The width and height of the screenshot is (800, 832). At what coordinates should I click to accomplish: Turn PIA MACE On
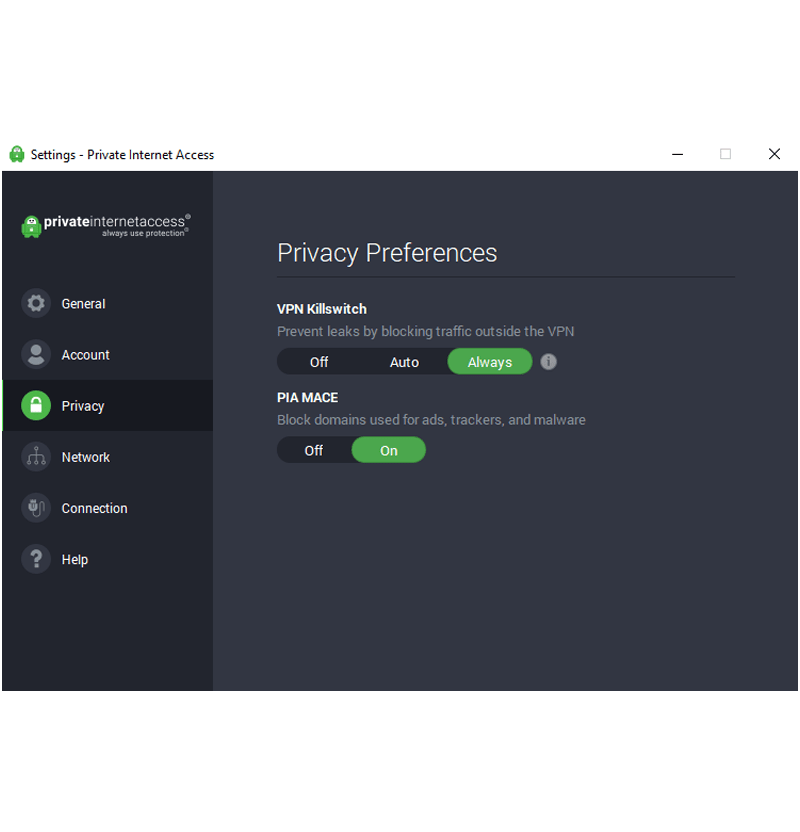click(389, 450)
